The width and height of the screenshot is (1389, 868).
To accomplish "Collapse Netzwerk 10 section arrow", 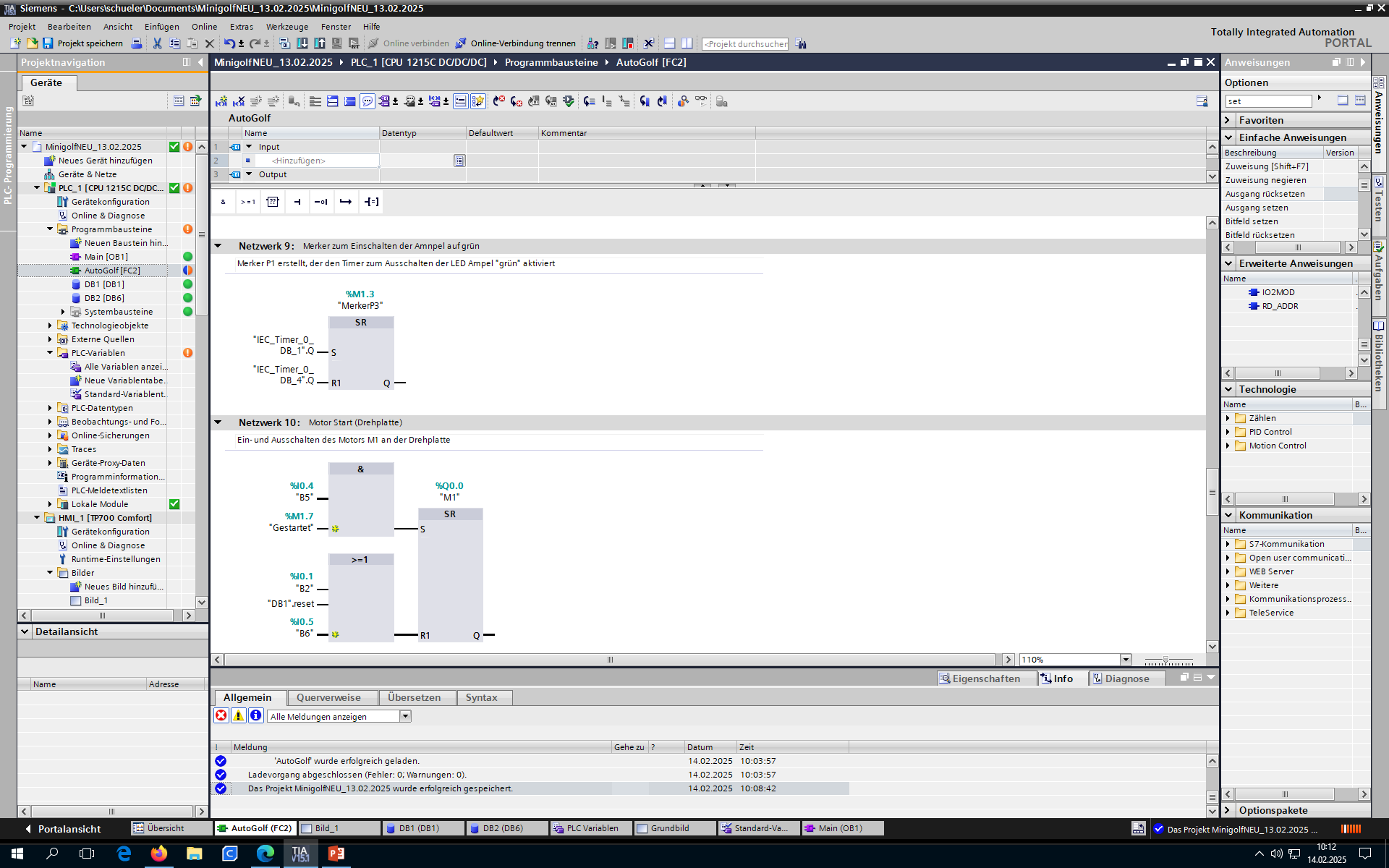I will click(218, 422).
